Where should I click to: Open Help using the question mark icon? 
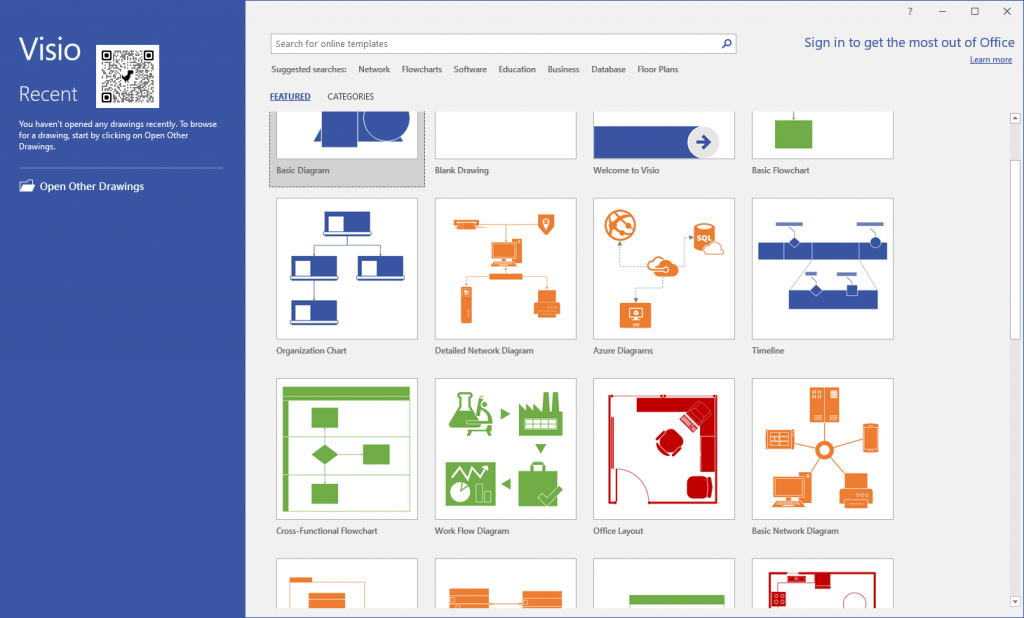coord(909,11)
